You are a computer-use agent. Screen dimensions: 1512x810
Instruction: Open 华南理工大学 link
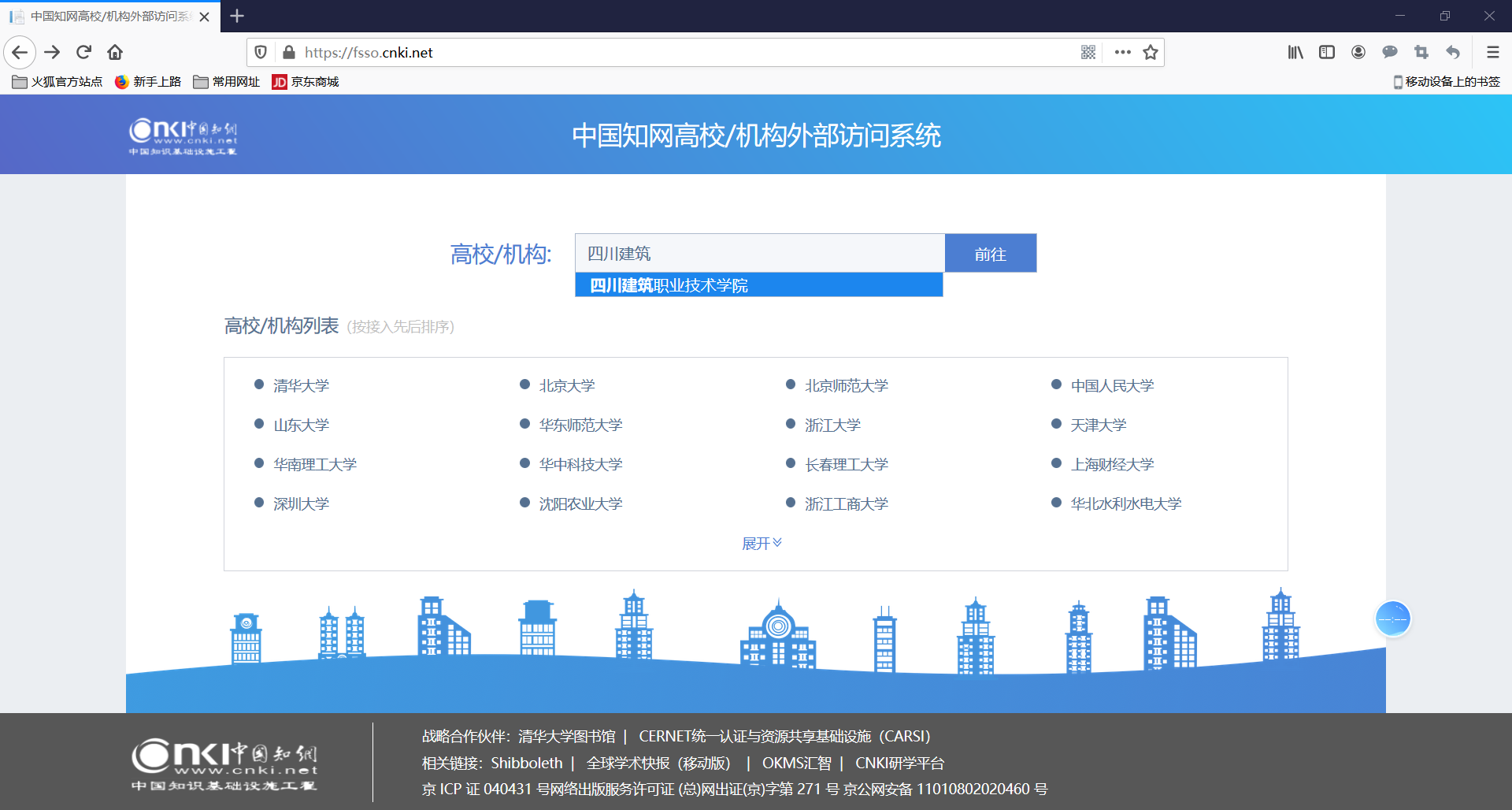pos(315,464)
